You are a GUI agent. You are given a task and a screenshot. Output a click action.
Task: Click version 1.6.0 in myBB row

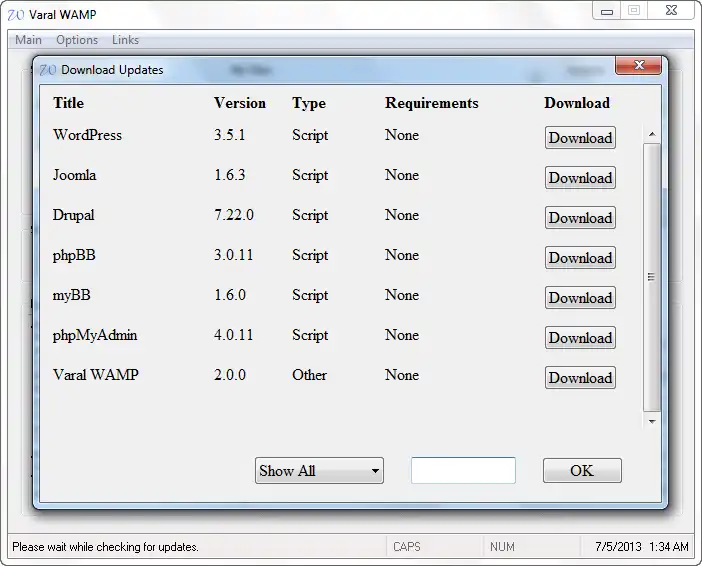[230, 295]
